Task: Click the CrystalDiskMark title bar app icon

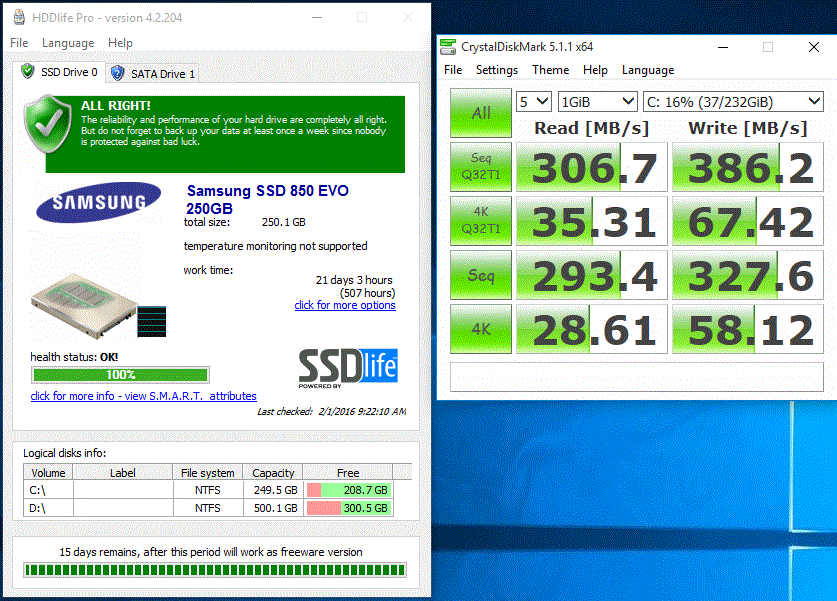Action: point(448,46)
